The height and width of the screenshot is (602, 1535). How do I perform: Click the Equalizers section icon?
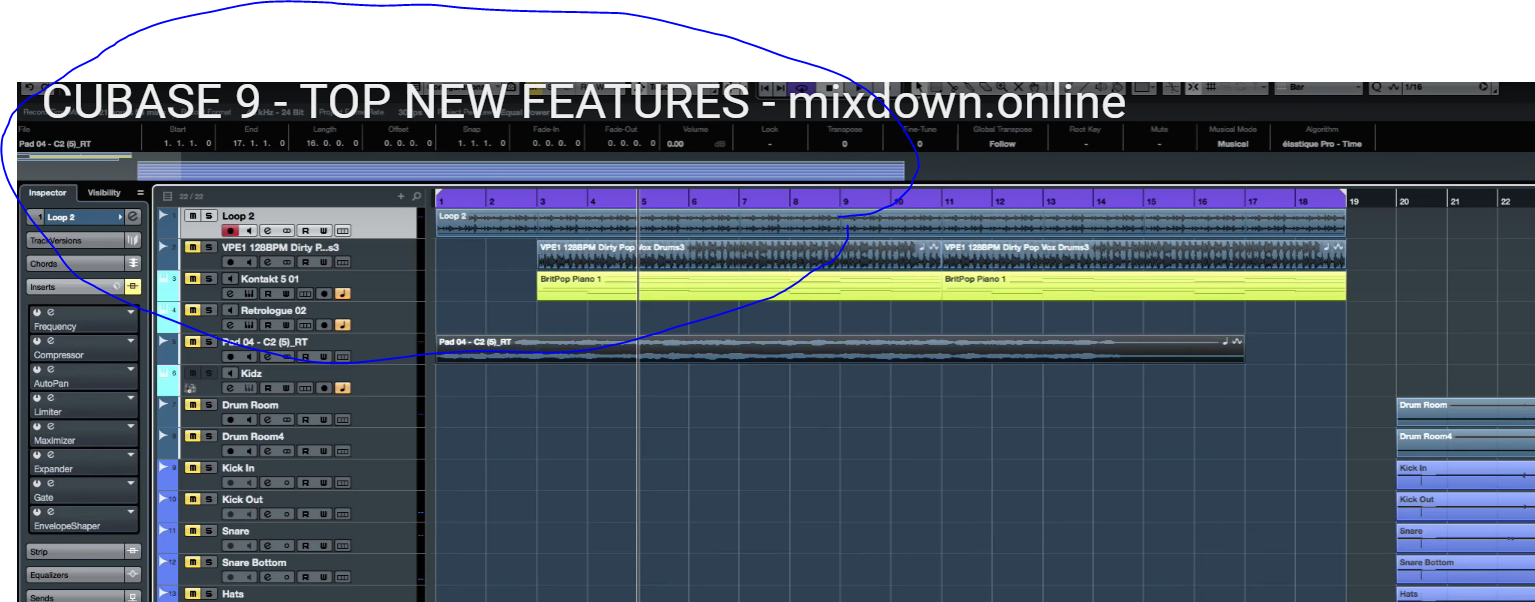pyautogui.click(x=133, y=574)
